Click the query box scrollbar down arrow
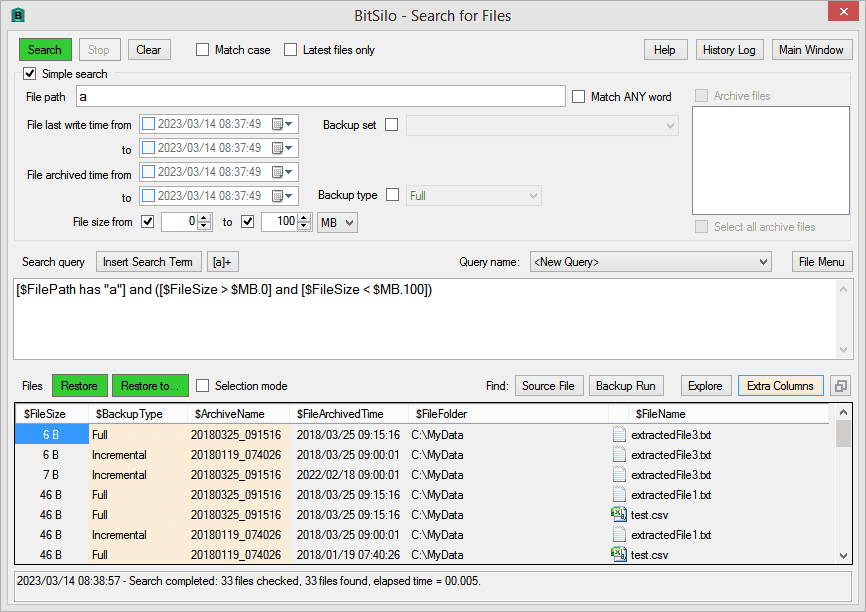The height and width of the screenshot is (612, 866). pyautogui.click(x=843, y=350)
